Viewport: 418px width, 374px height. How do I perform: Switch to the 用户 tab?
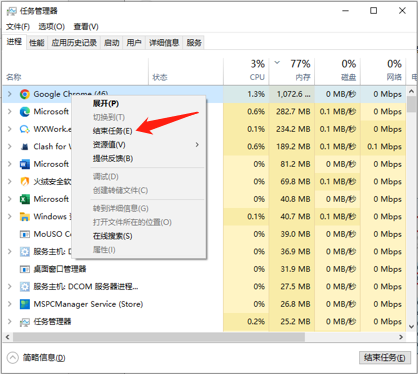point(134,43)
